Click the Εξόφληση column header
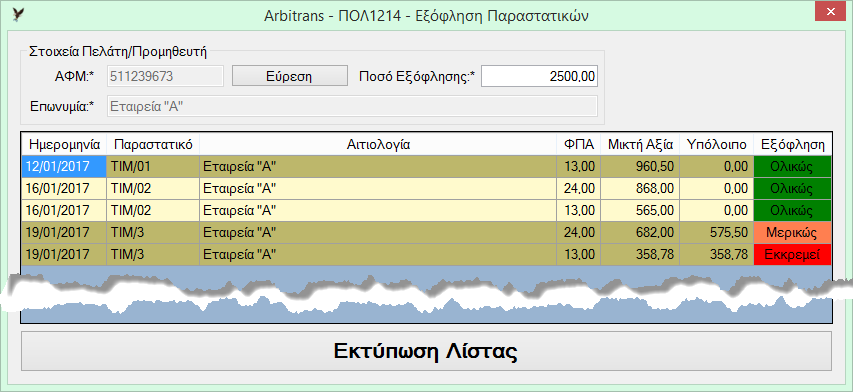Viewport: 853px width, 392px height. (793, 145)
